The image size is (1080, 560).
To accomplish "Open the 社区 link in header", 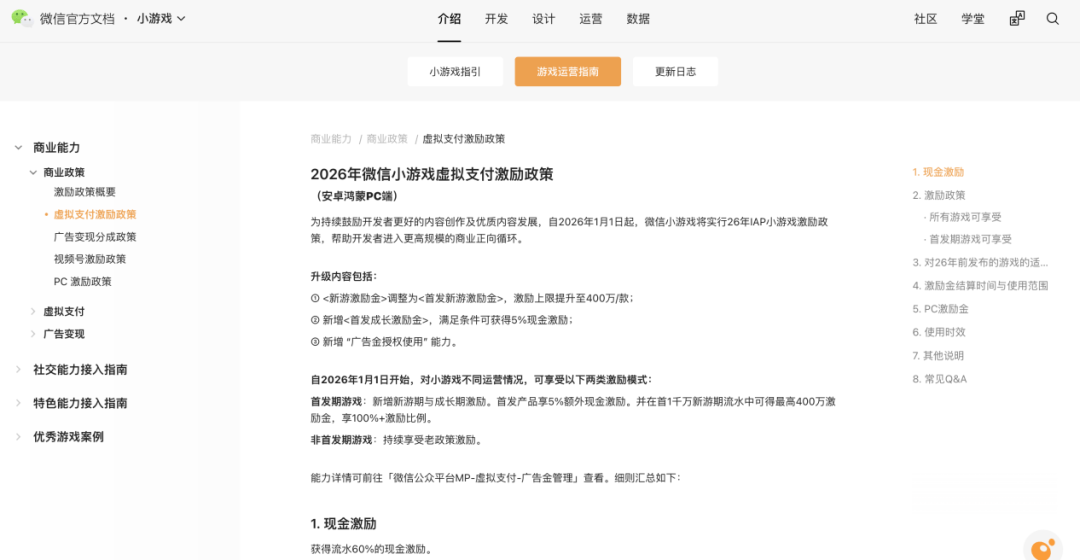I will pos(925,19).
